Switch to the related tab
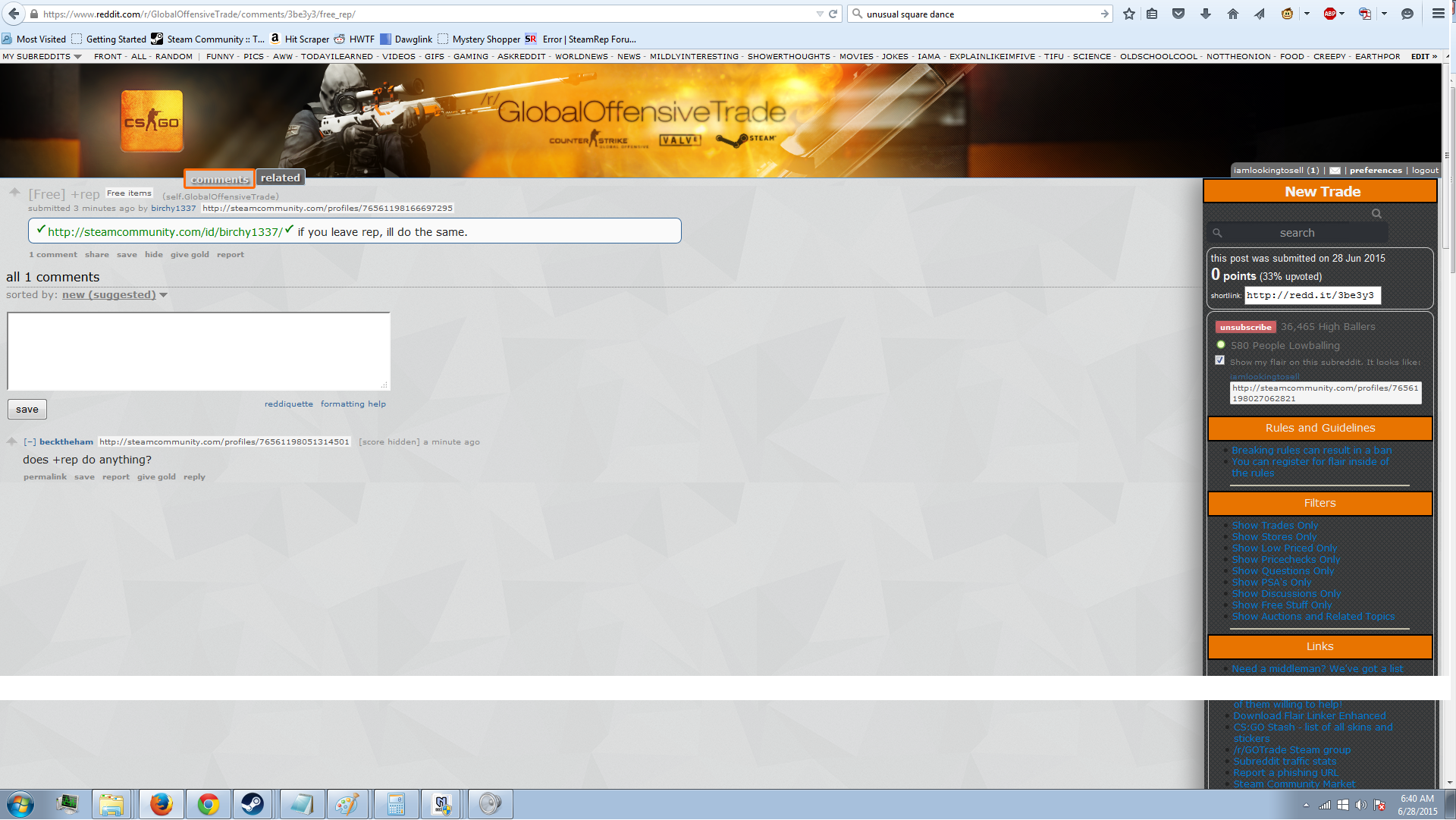The image size is (1456, 820). tap(280, 178)
